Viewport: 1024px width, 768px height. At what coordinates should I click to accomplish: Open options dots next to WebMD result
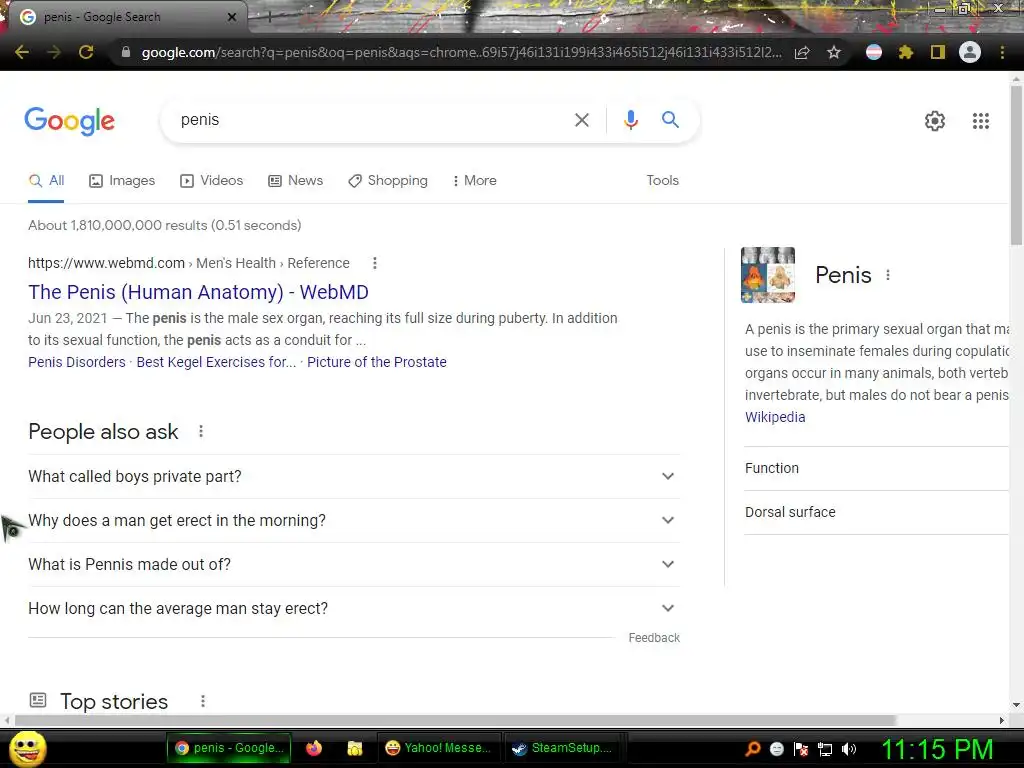374,263
